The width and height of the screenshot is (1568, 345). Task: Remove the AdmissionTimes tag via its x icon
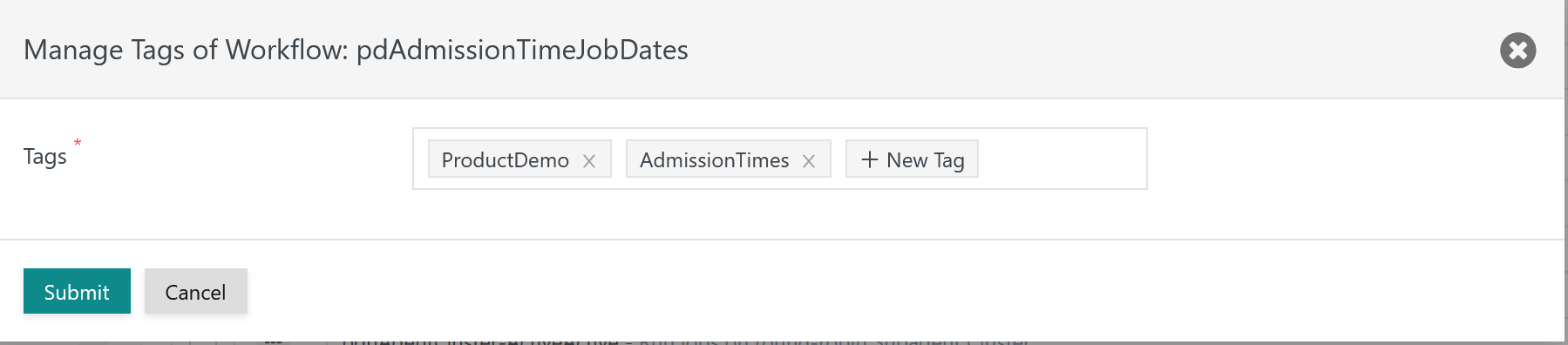tap(809, 161)
